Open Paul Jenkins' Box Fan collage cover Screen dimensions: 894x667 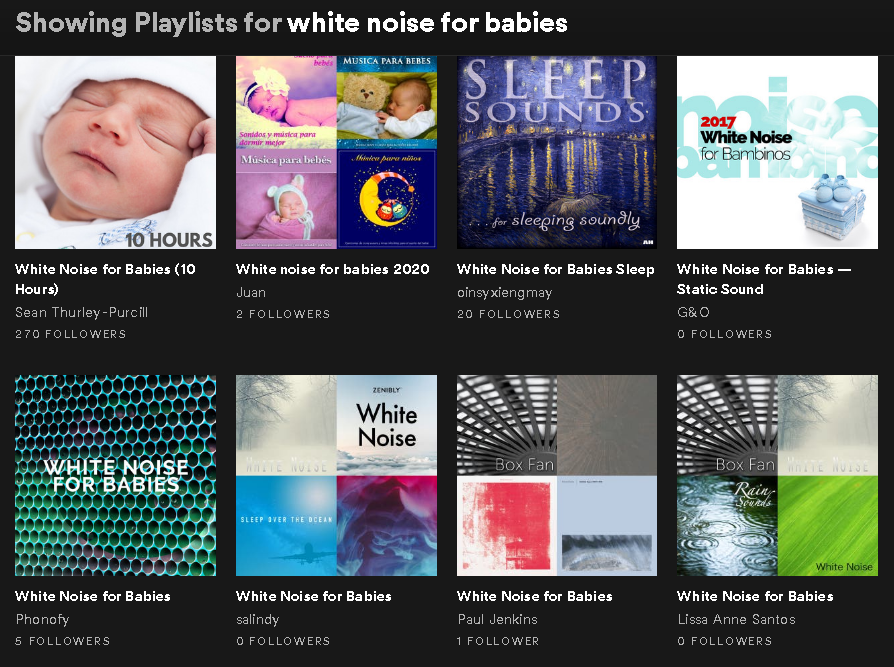(557, 475)
